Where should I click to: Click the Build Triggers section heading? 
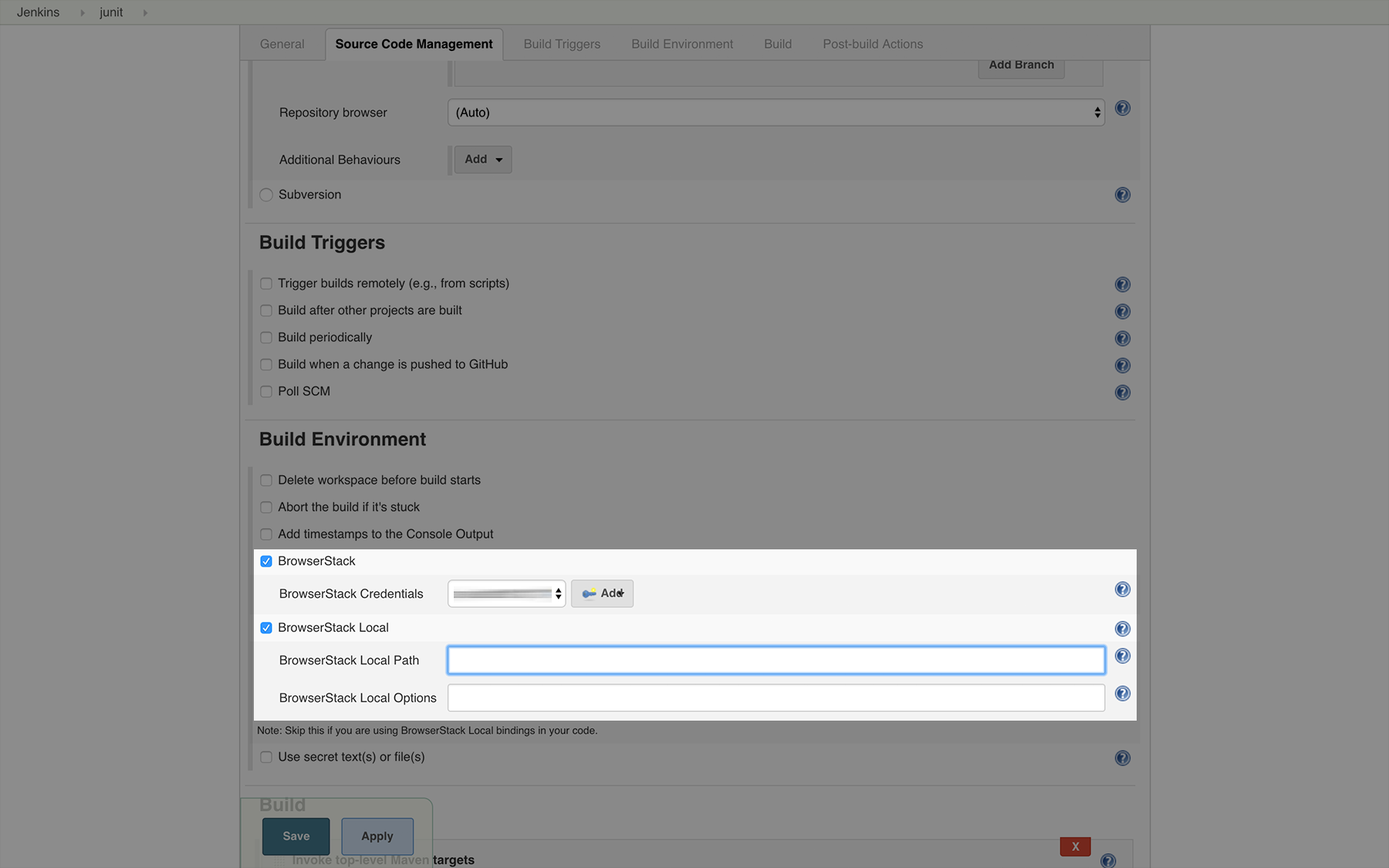click(x=322, y=242)
